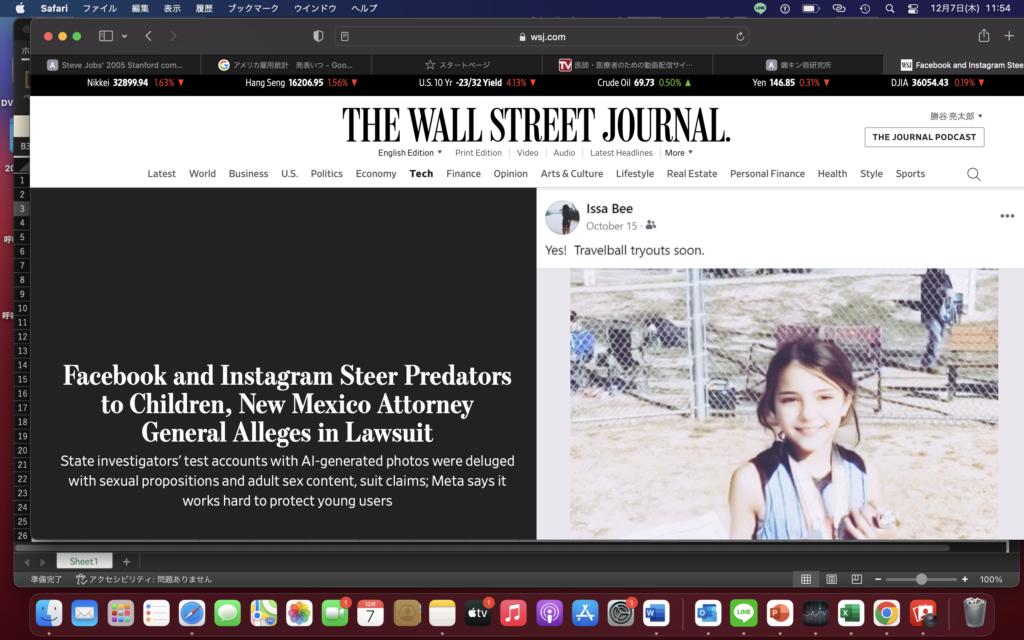Image resolution: width=1024 pixels, height=640 pixels.
Task: Open the three-dots post options menu
Action: click(1007, 216)
